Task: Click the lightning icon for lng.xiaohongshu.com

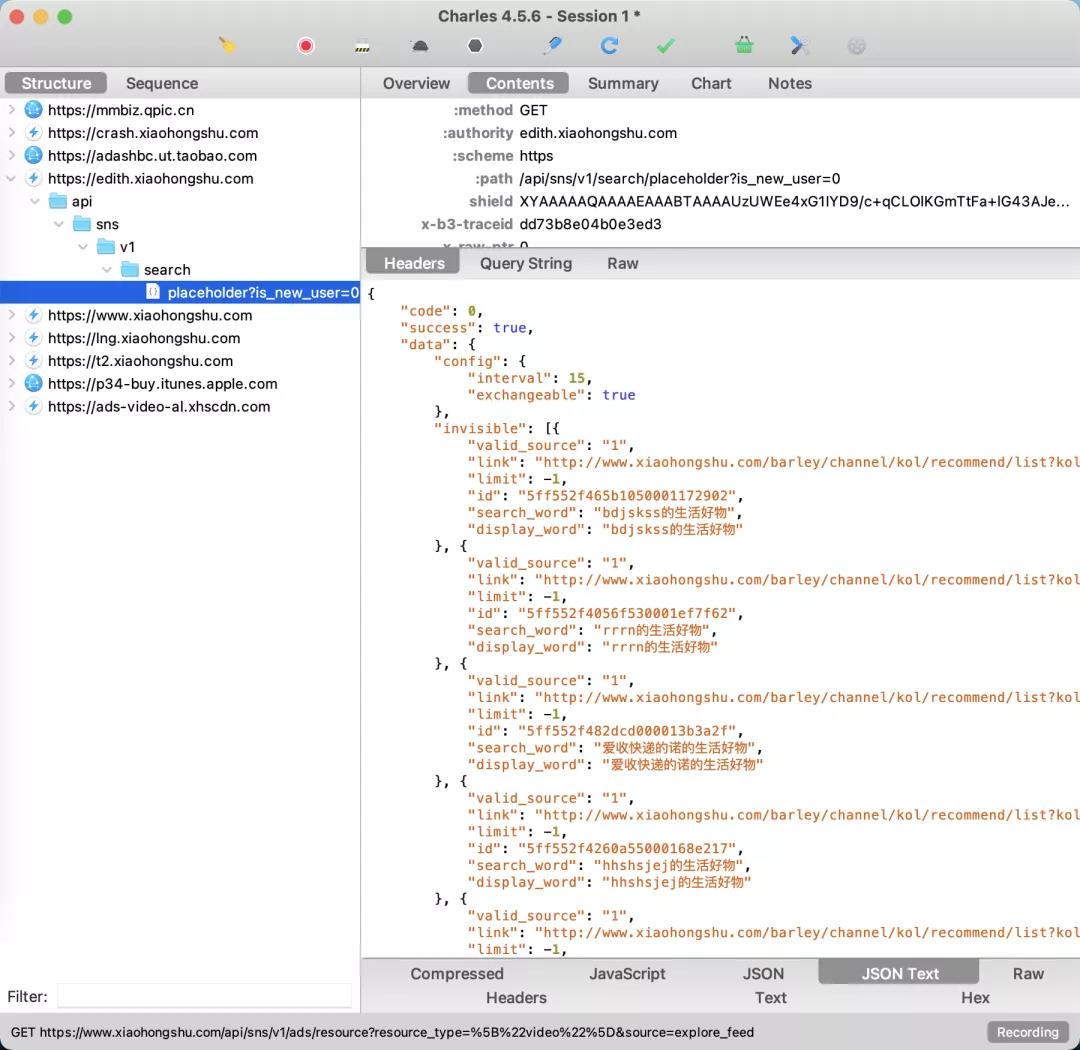Action: 33,338
